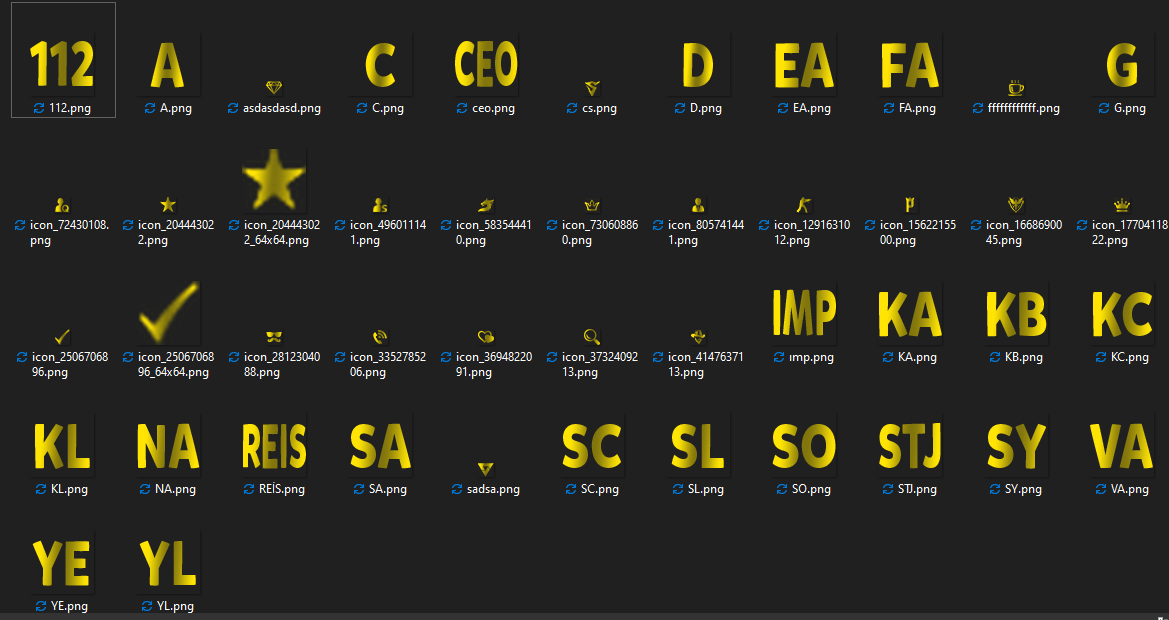
Task: Select the coffee cup icon ffffffffffff.png
Action: (1016, 87)
